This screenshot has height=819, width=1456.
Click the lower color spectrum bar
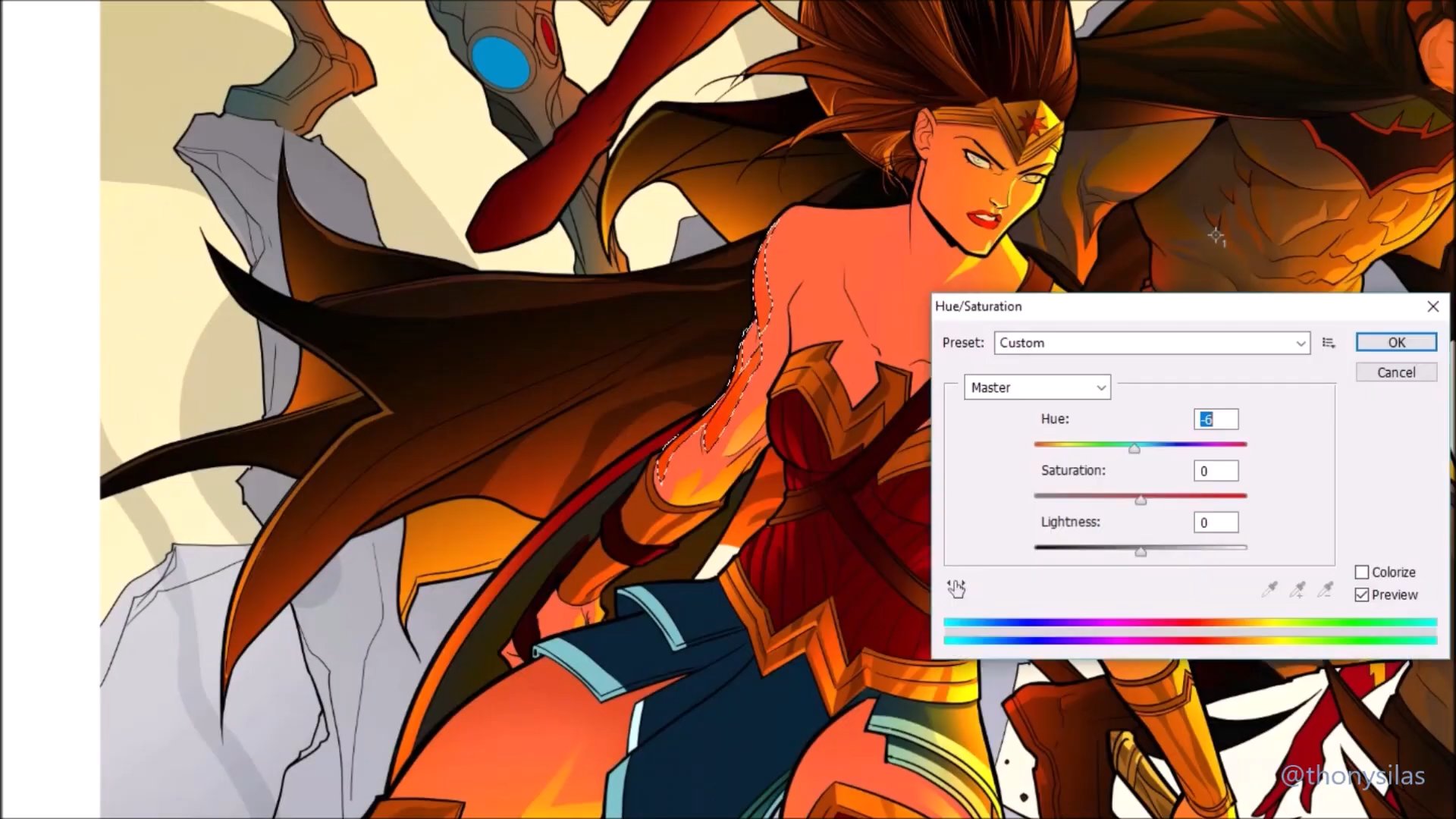pyautogui.click(x=1189, y=641)
